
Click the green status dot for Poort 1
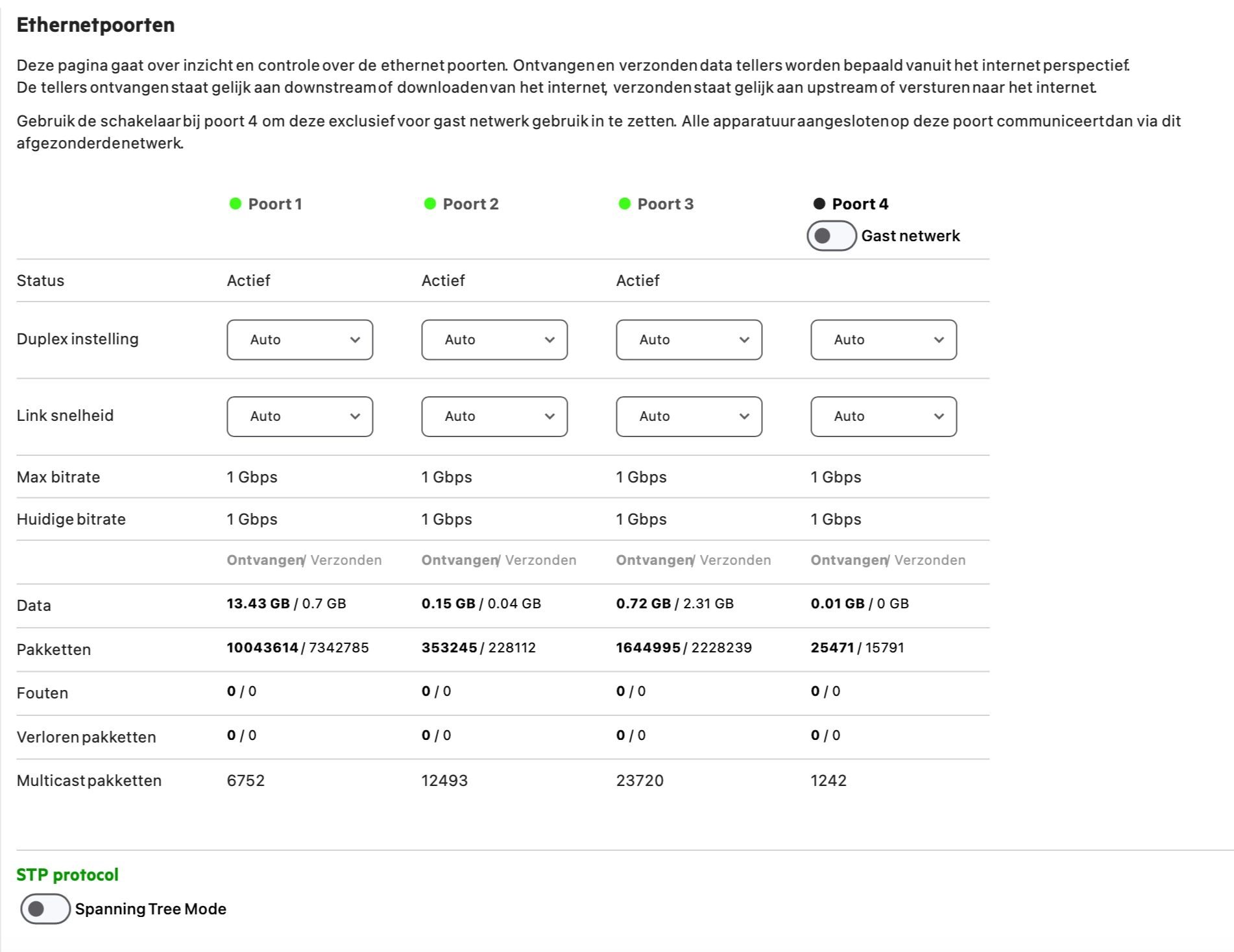[x=235, y=204]
